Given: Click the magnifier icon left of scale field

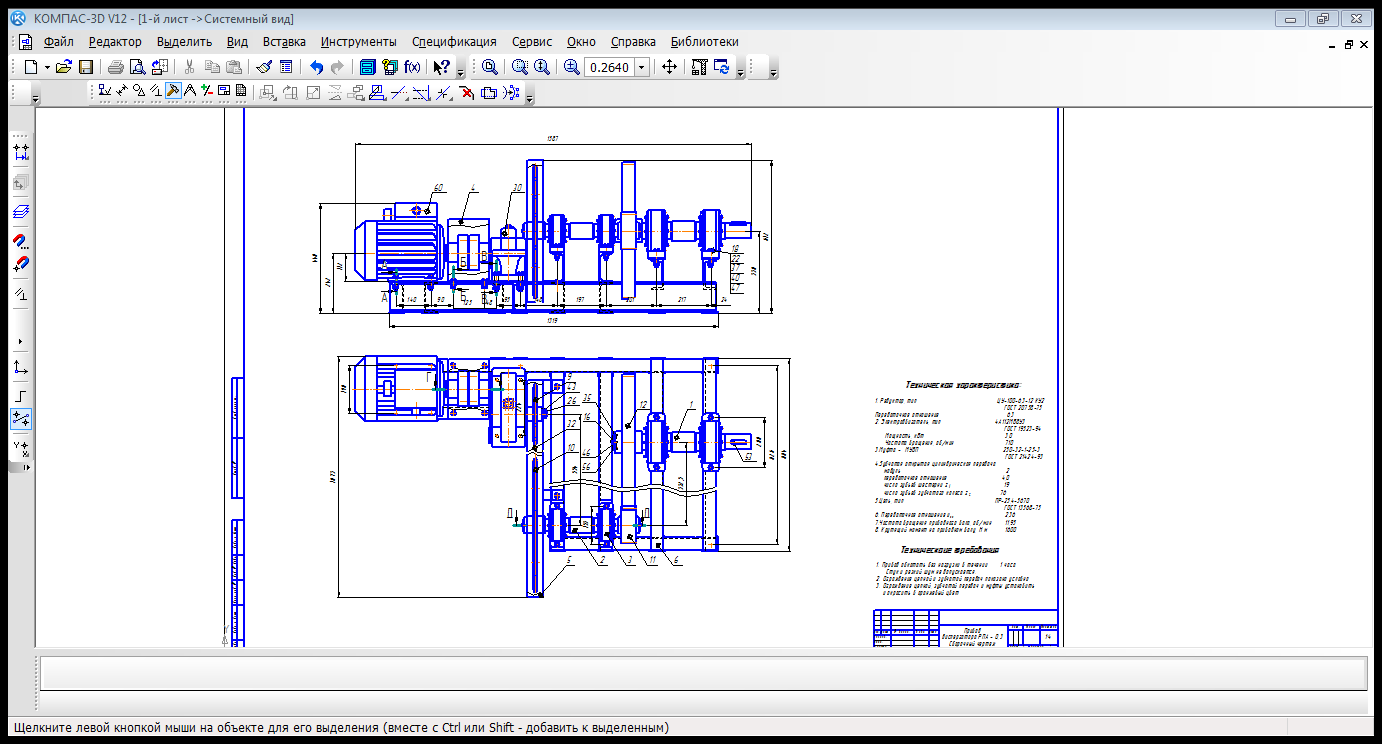Looking at the screenshot, I should pyautogui.click(x=572, y=67).
